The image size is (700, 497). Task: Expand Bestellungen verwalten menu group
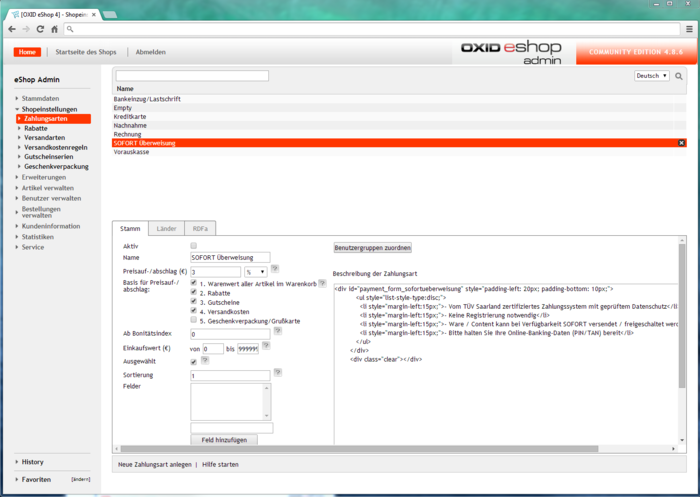[x=41, y=212]
